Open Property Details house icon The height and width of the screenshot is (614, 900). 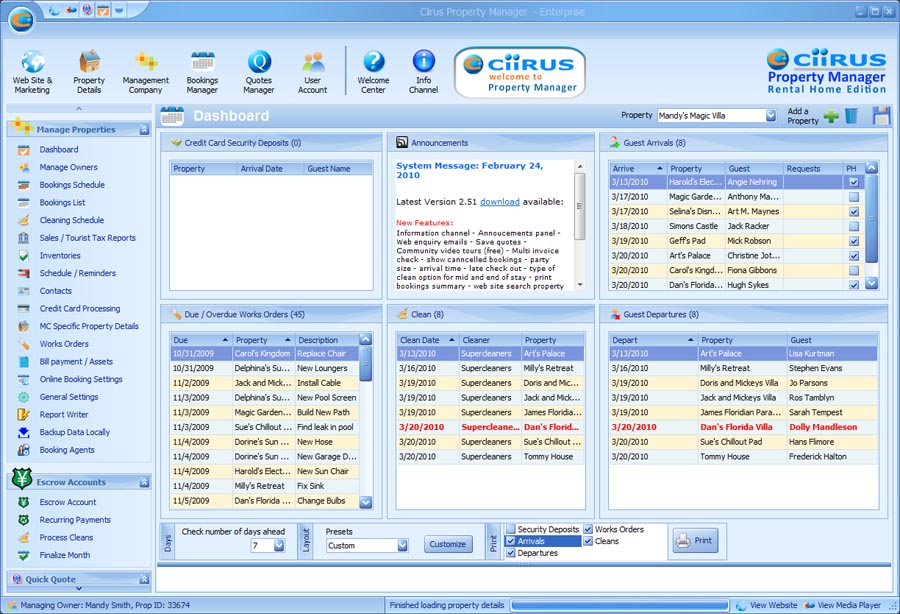89,61
